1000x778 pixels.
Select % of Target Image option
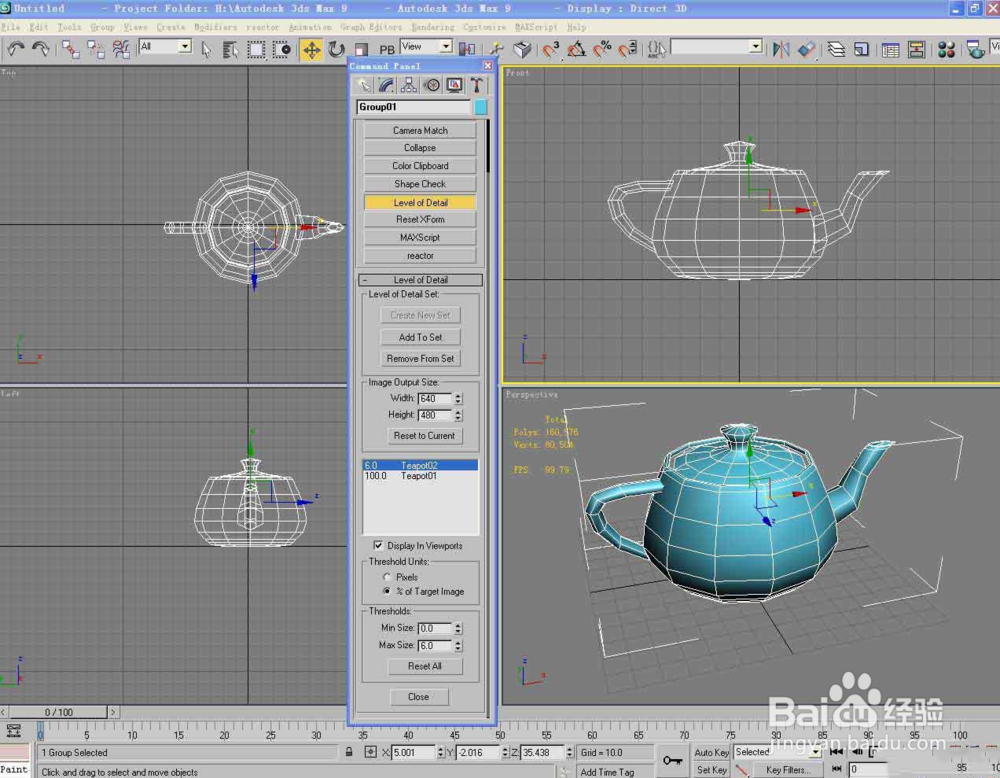click(x=387, y=592)
